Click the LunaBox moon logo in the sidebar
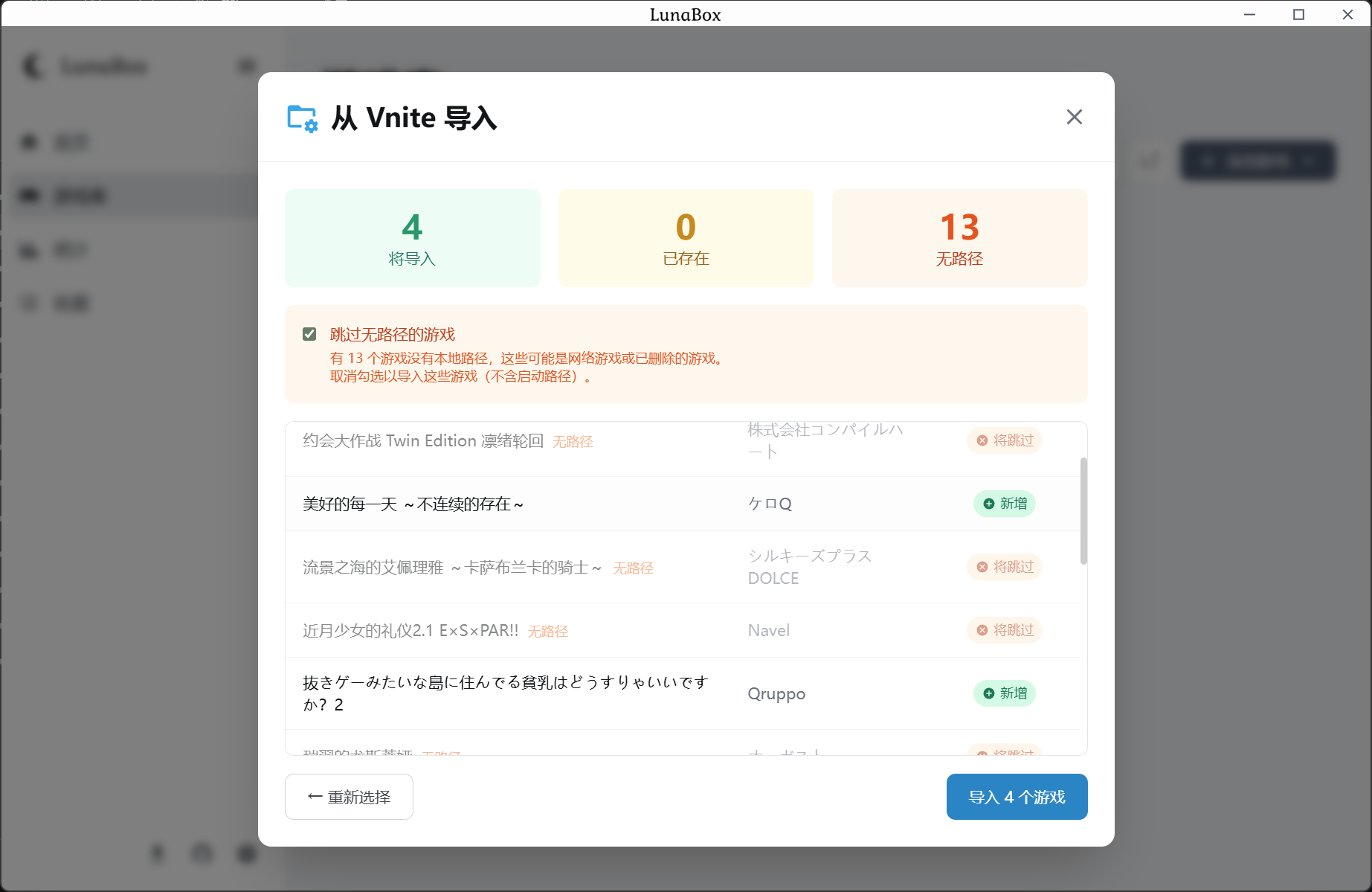 (x=33, y=66)
